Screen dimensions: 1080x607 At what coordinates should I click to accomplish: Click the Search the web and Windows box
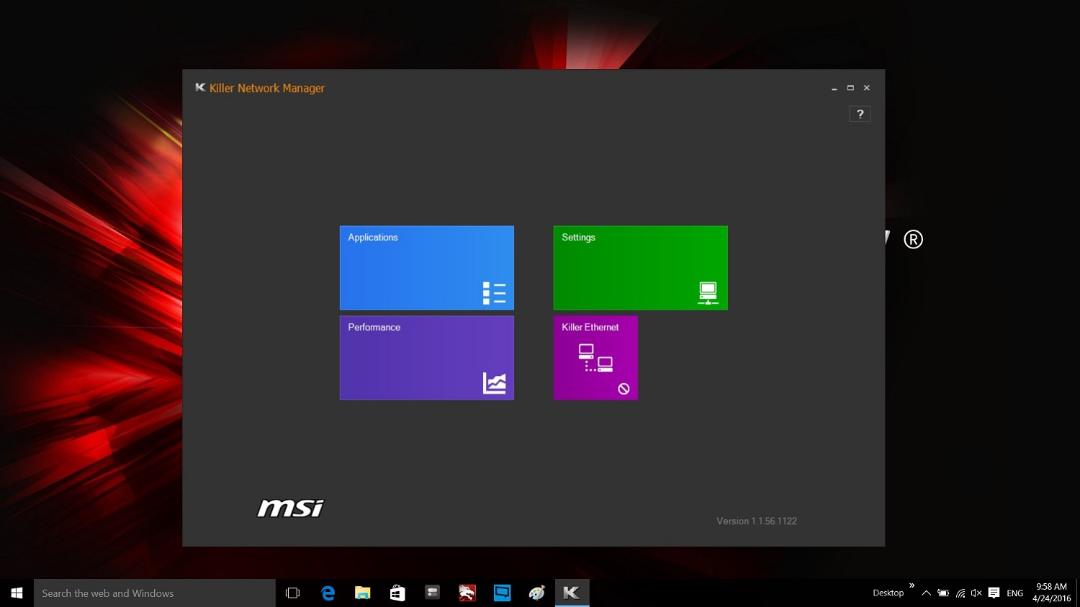coord(154,593)
